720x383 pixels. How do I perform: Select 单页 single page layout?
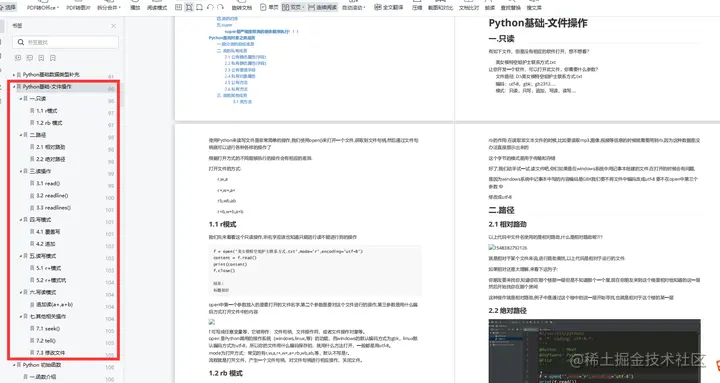tap(269, 7)
